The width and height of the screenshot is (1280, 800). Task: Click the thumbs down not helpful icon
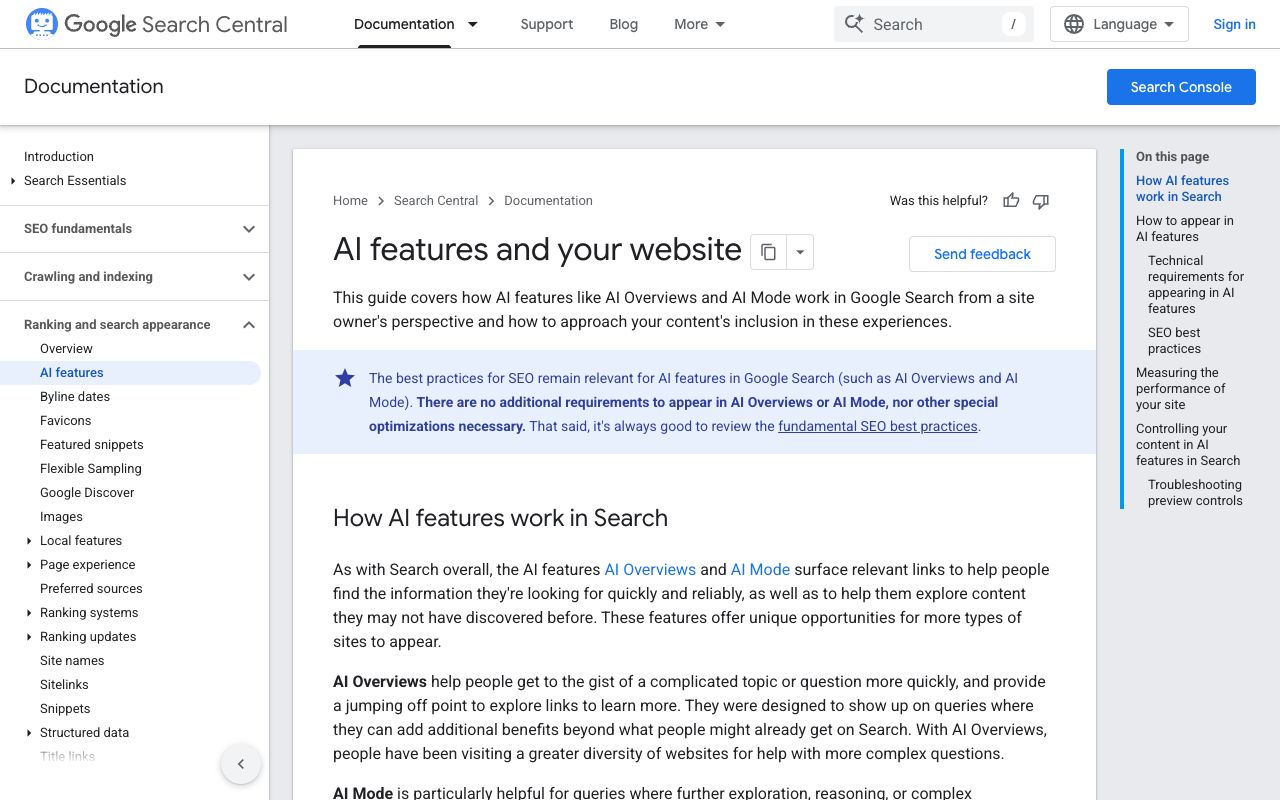(x=1040, y=201)
